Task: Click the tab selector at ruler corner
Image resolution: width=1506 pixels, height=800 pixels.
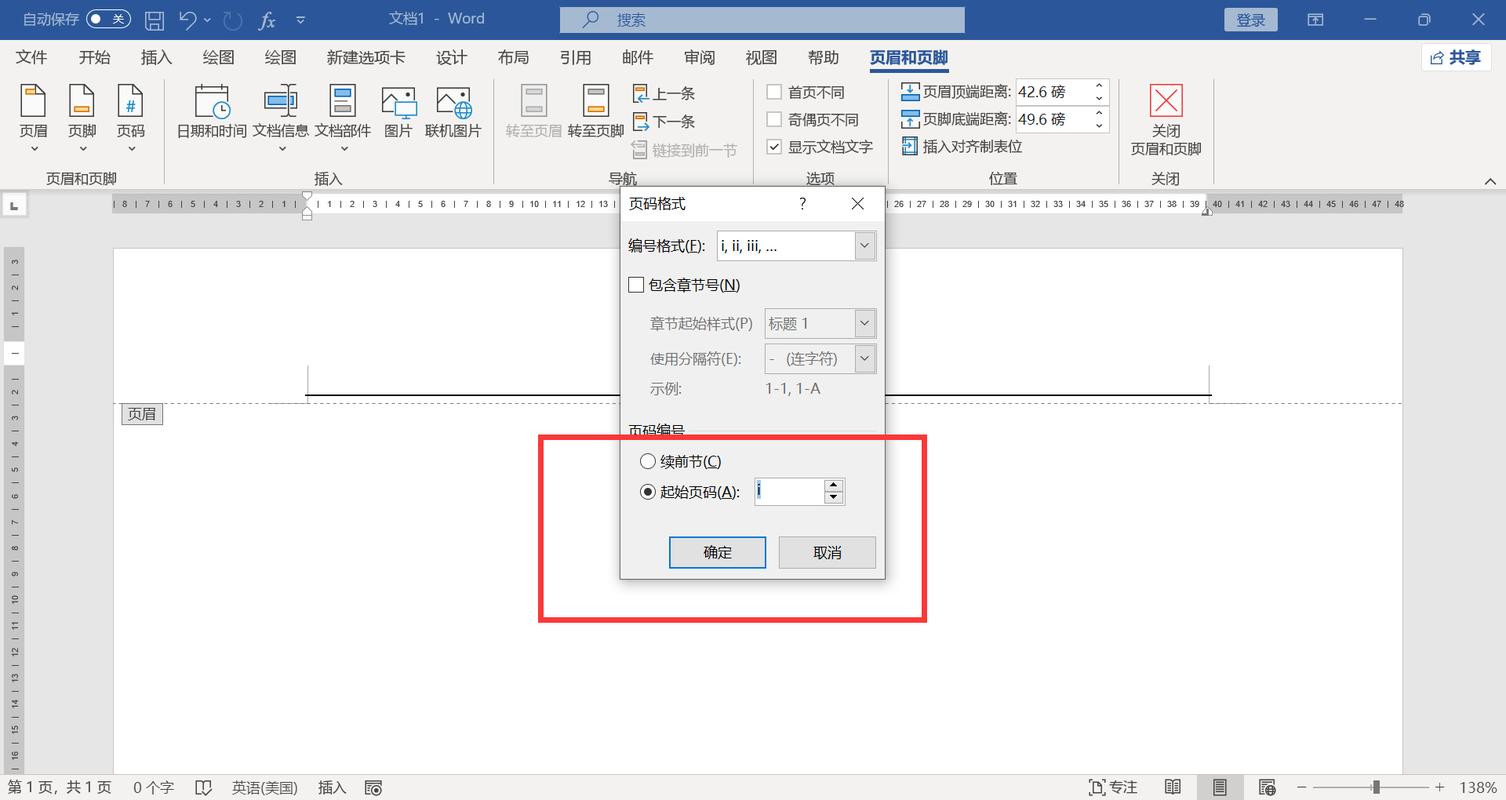Action: [14, 205]
